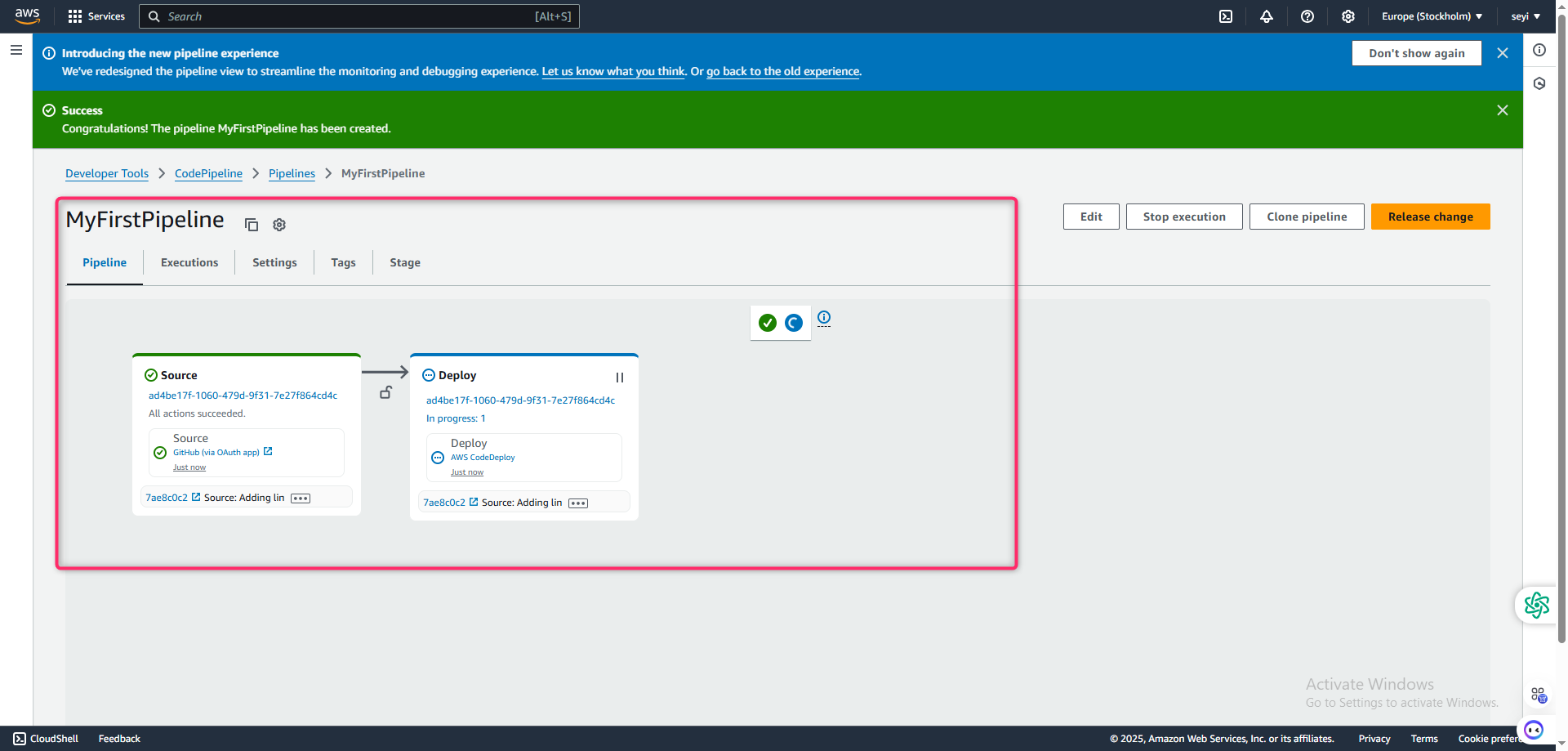Click the transition lock icon between stages
Screen dimensions: 1568x751
click(x=386, y=392)
